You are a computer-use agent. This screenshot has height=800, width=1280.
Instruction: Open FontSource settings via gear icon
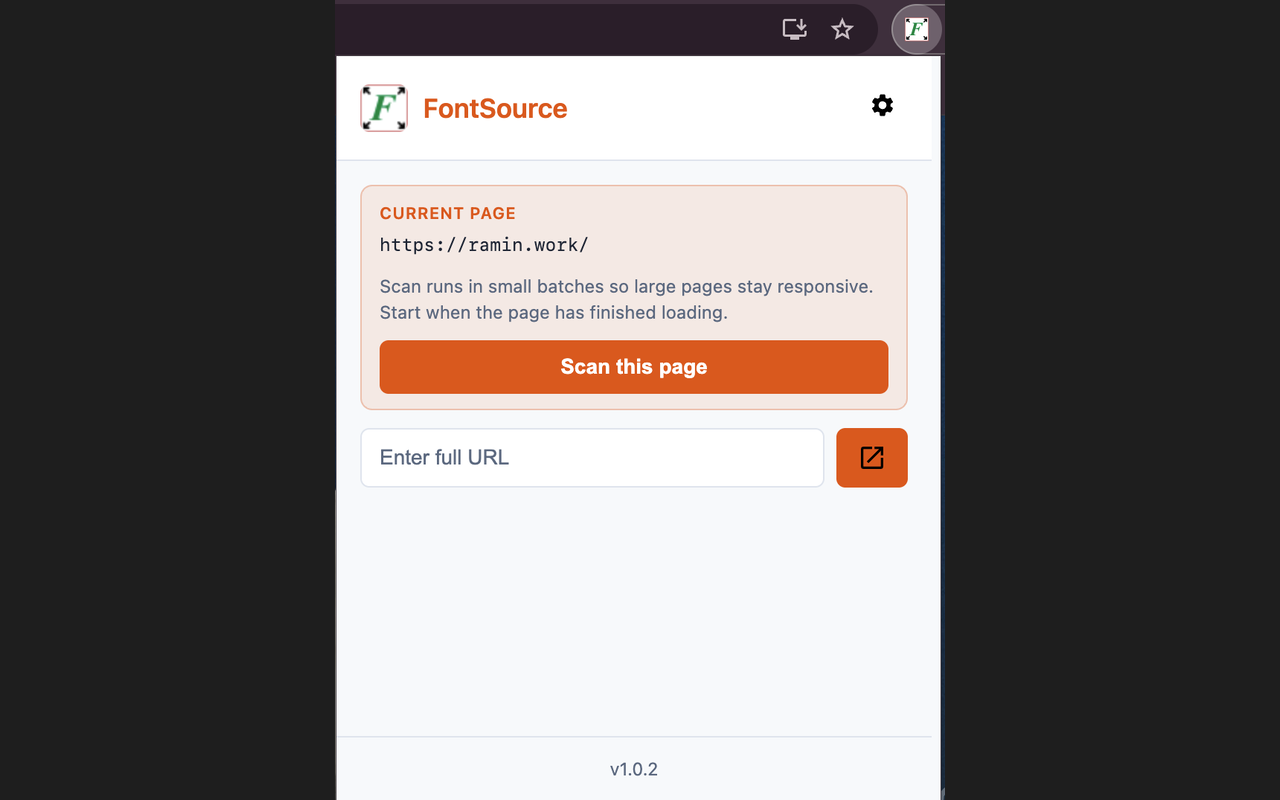(882, 105)
